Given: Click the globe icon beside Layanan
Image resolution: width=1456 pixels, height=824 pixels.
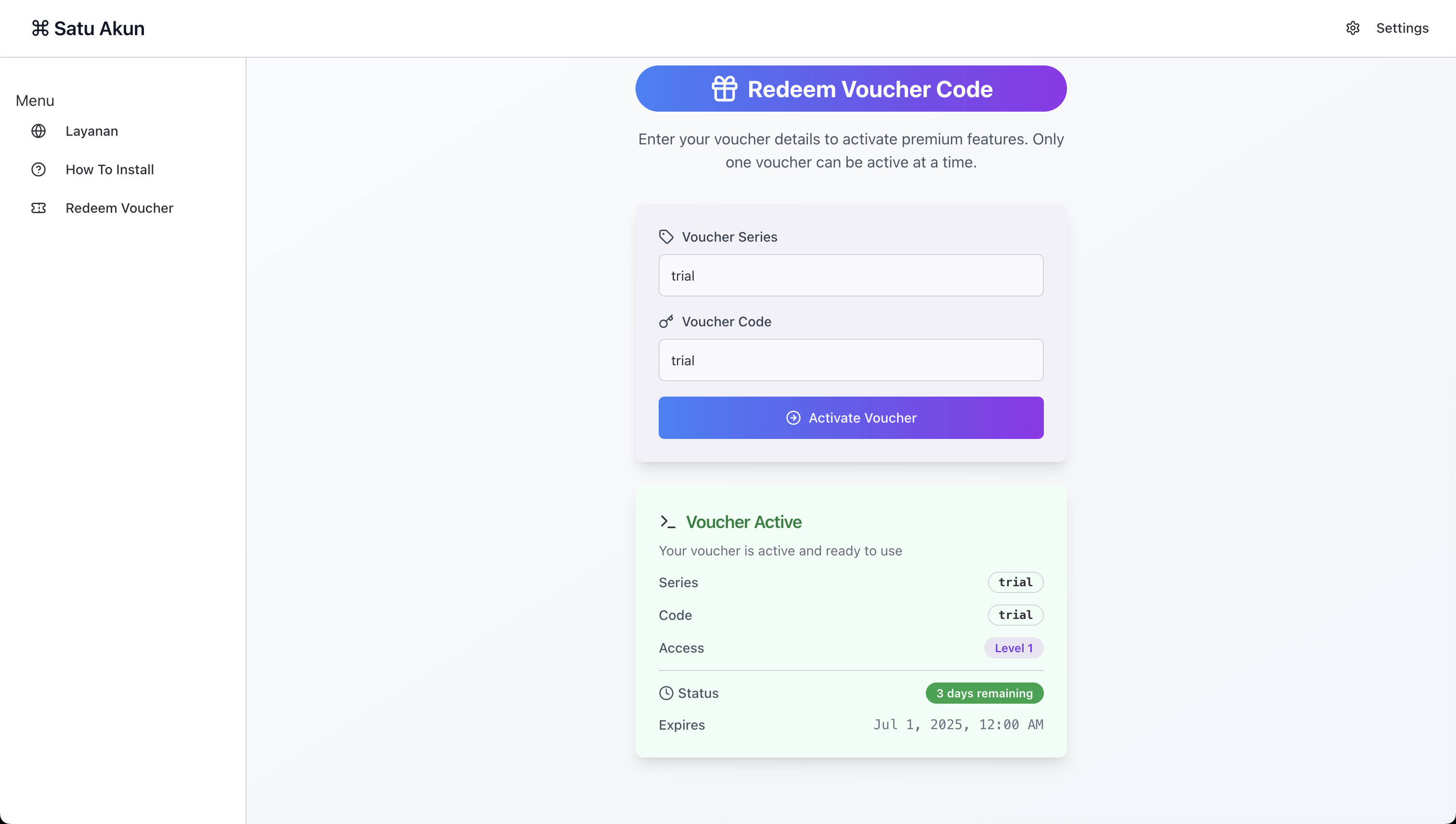Looking at the screenshot, I should [x=39, y=131].
